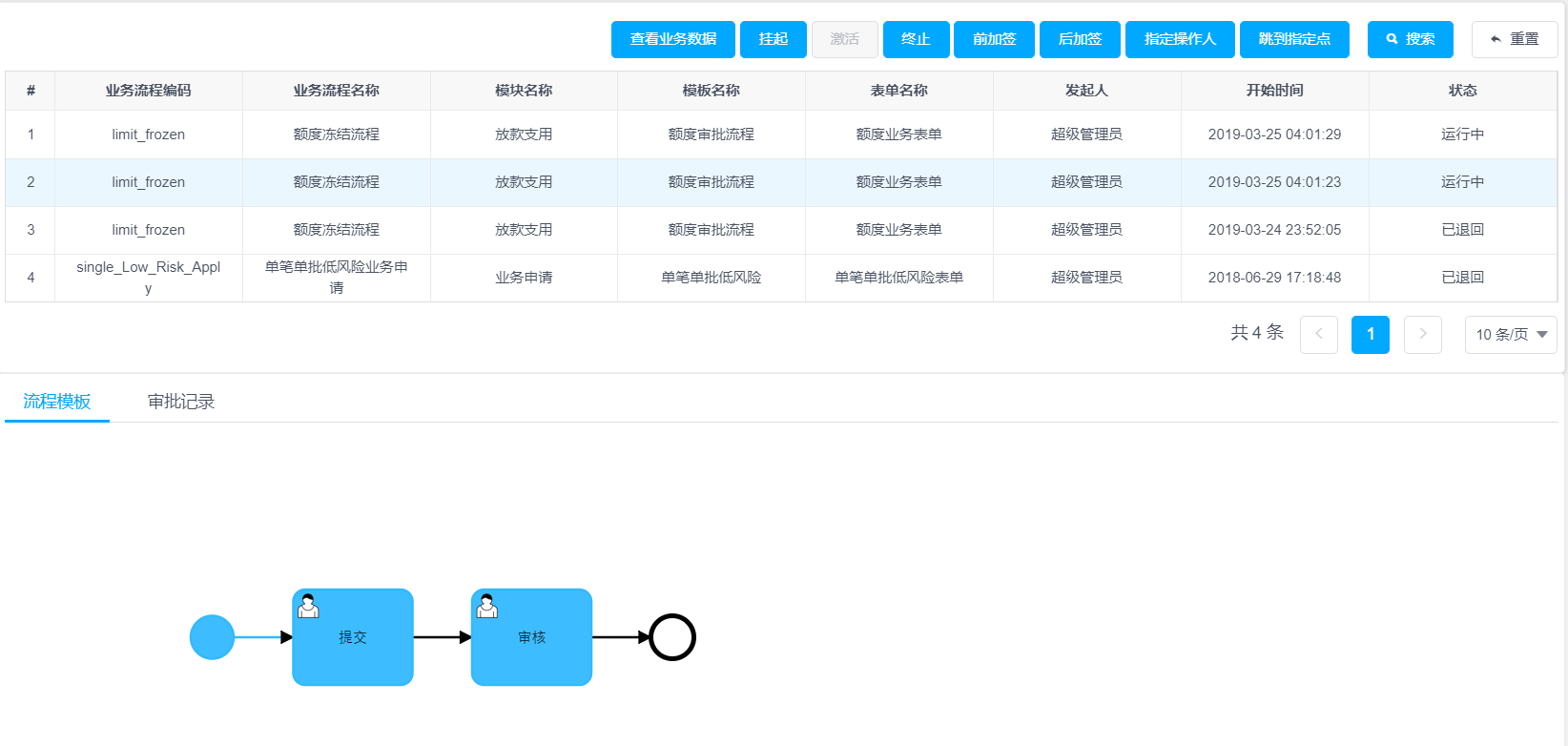Click the 挂起 button
1568x746 pixels.
click(x=774, y=39)
